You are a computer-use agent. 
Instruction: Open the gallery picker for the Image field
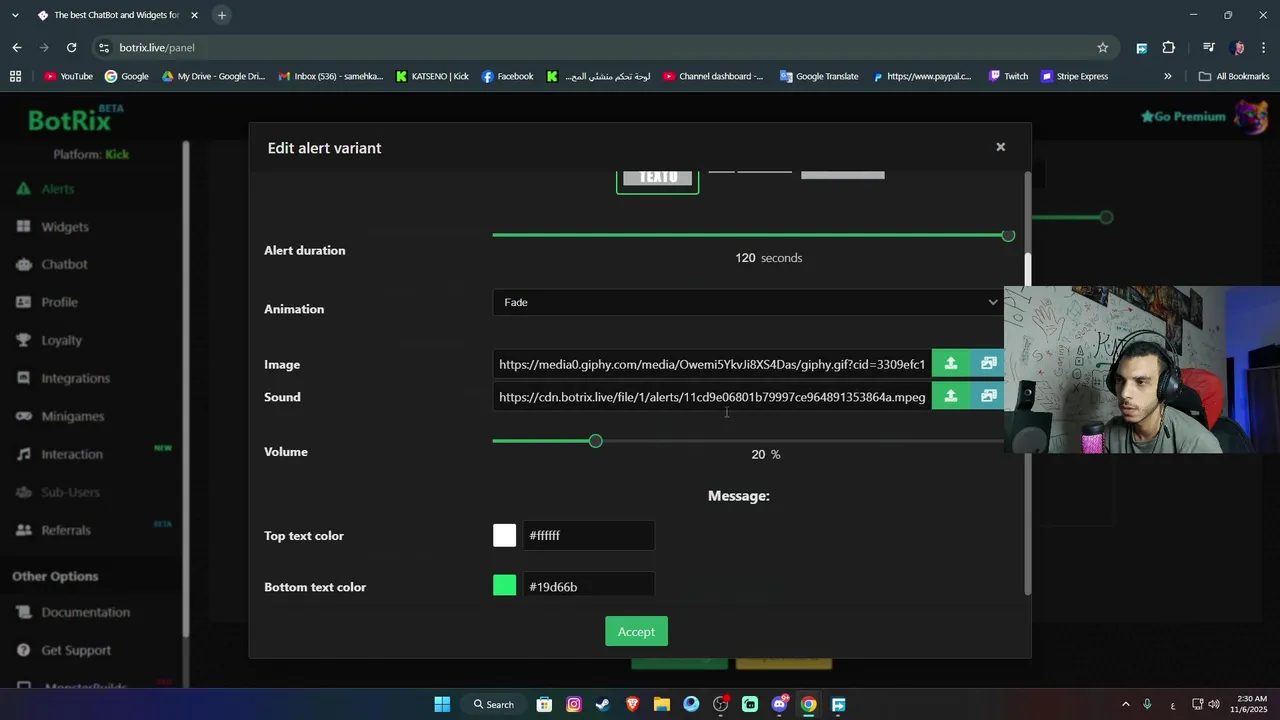tap(988, 364)
